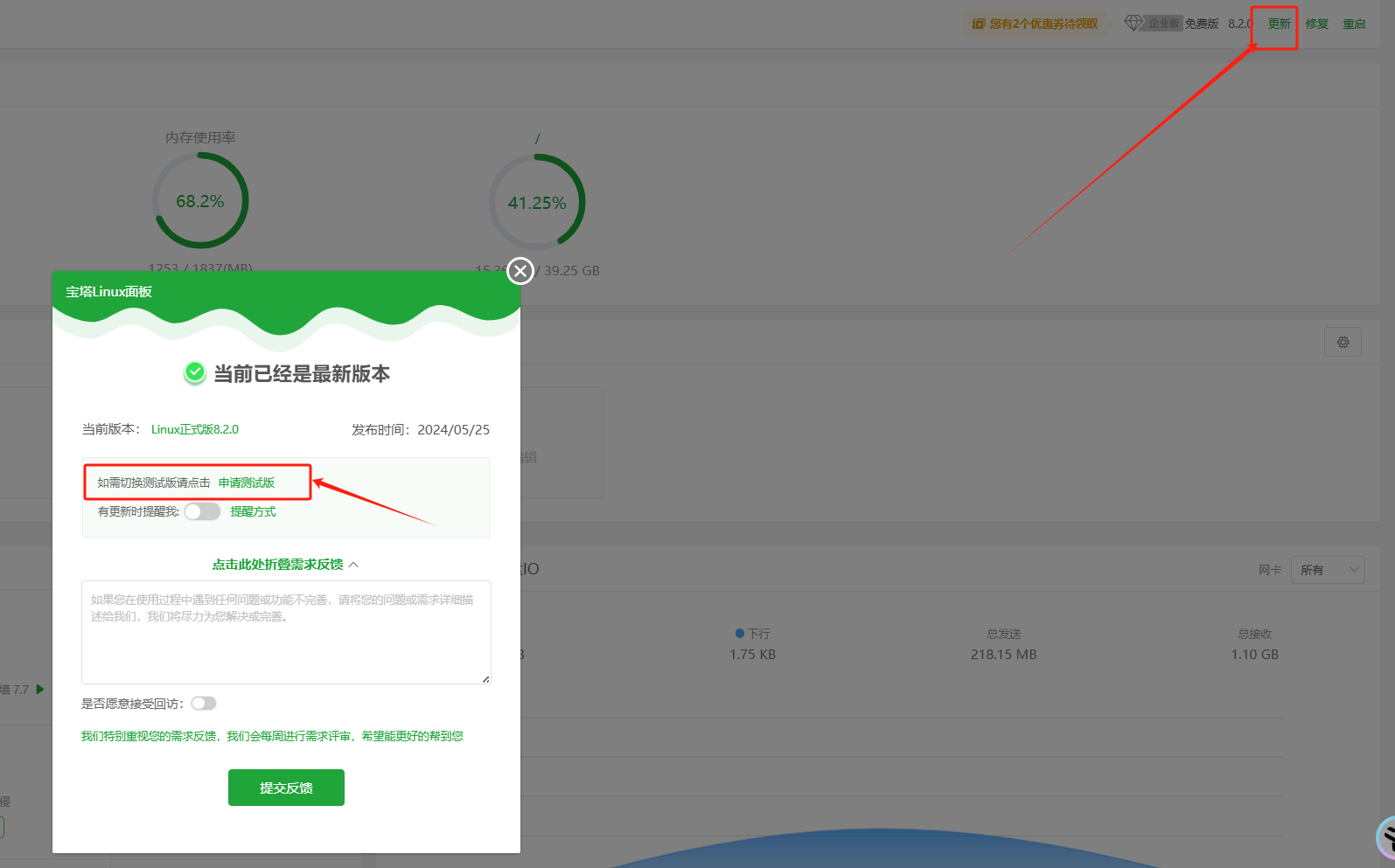
Task: Click the feedback description text area
Action: 286,632
